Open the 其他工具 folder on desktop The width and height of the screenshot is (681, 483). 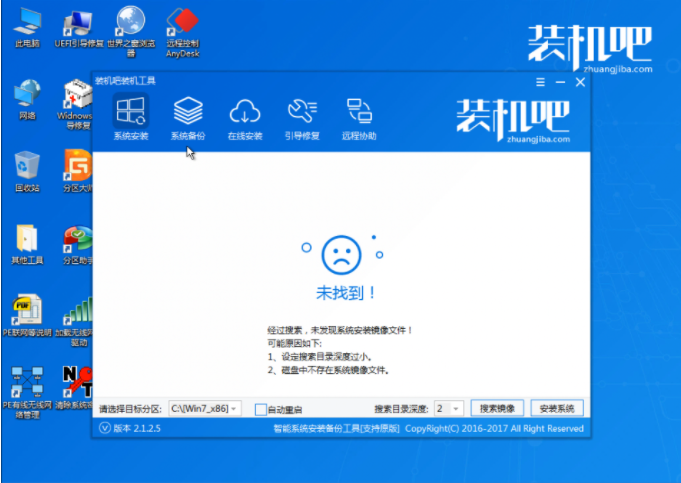pyautogui.click(x=27, y=241)
